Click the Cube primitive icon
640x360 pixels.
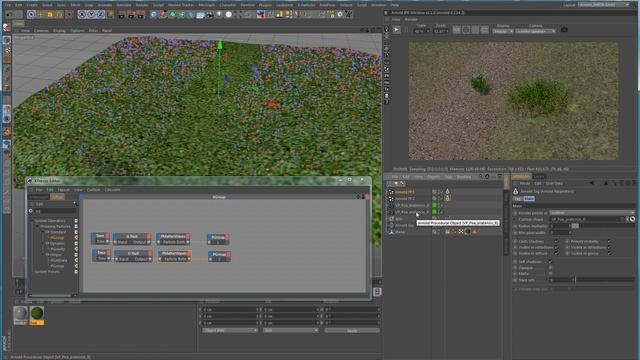(x=153, y=15)
